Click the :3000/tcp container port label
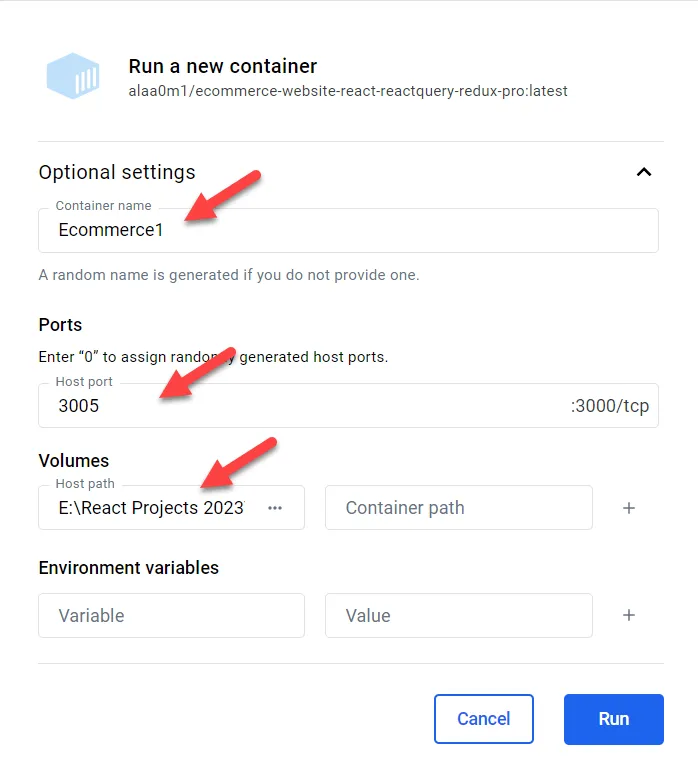Image resolution: width=698 pixels, height=784 pixels. click(x=611, y=406)
